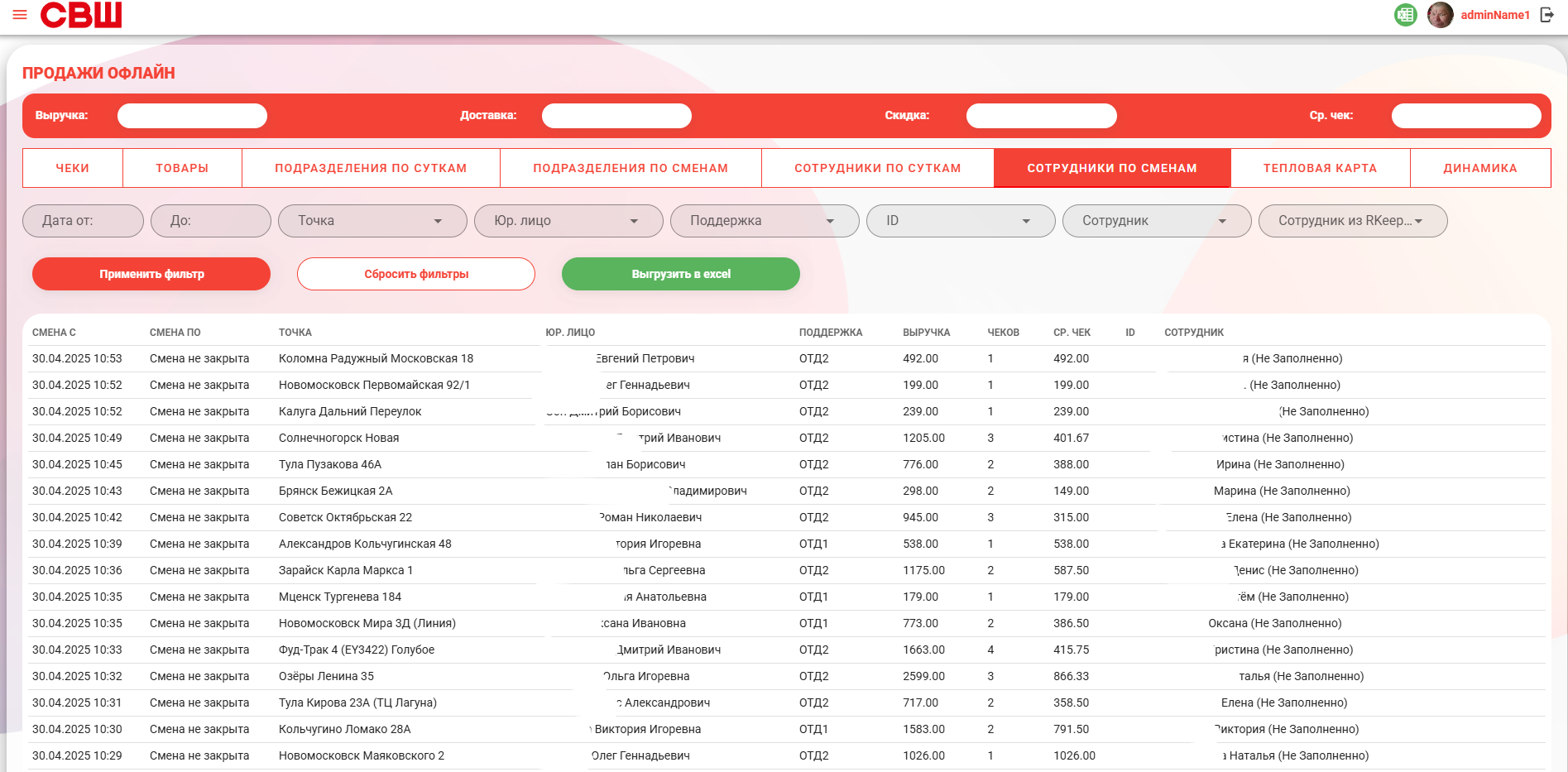Click Сбросить фильтры button
Image resolution: width=1568 pixels, height=772 pixels.
point(416,274)
